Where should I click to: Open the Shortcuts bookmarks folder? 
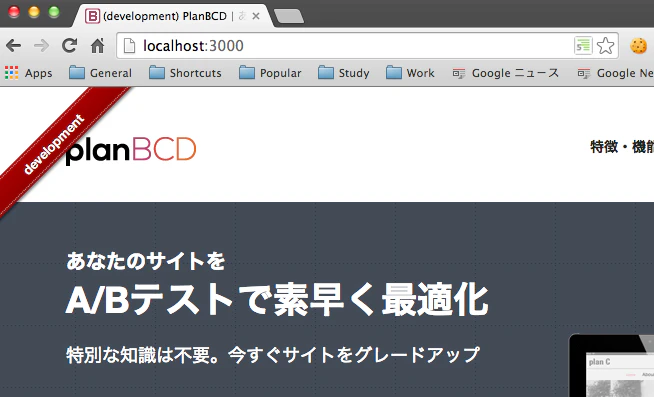pyautogui.click(x=185, y=73)
